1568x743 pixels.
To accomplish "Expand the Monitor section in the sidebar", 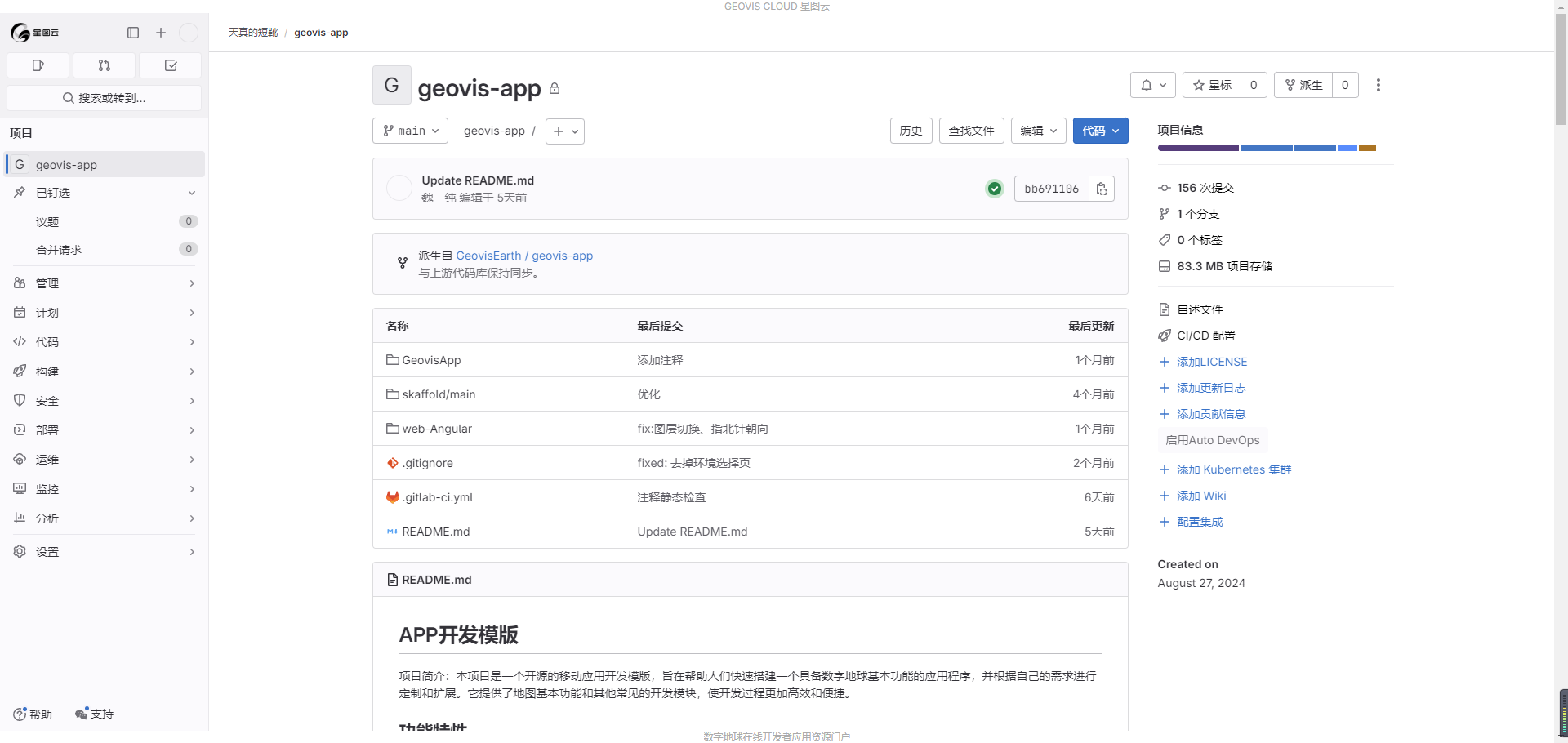I will click(x=104, y=489).
